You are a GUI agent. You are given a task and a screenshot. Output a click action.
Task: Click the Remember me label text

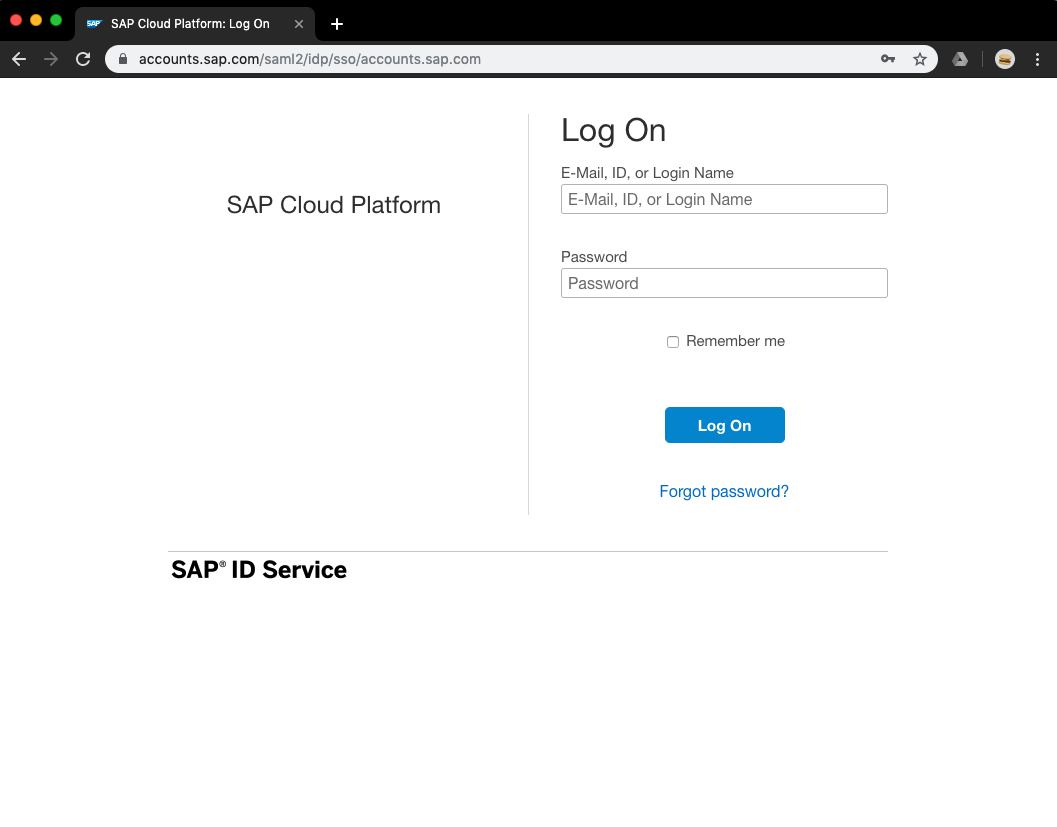[x=735, y=341]
